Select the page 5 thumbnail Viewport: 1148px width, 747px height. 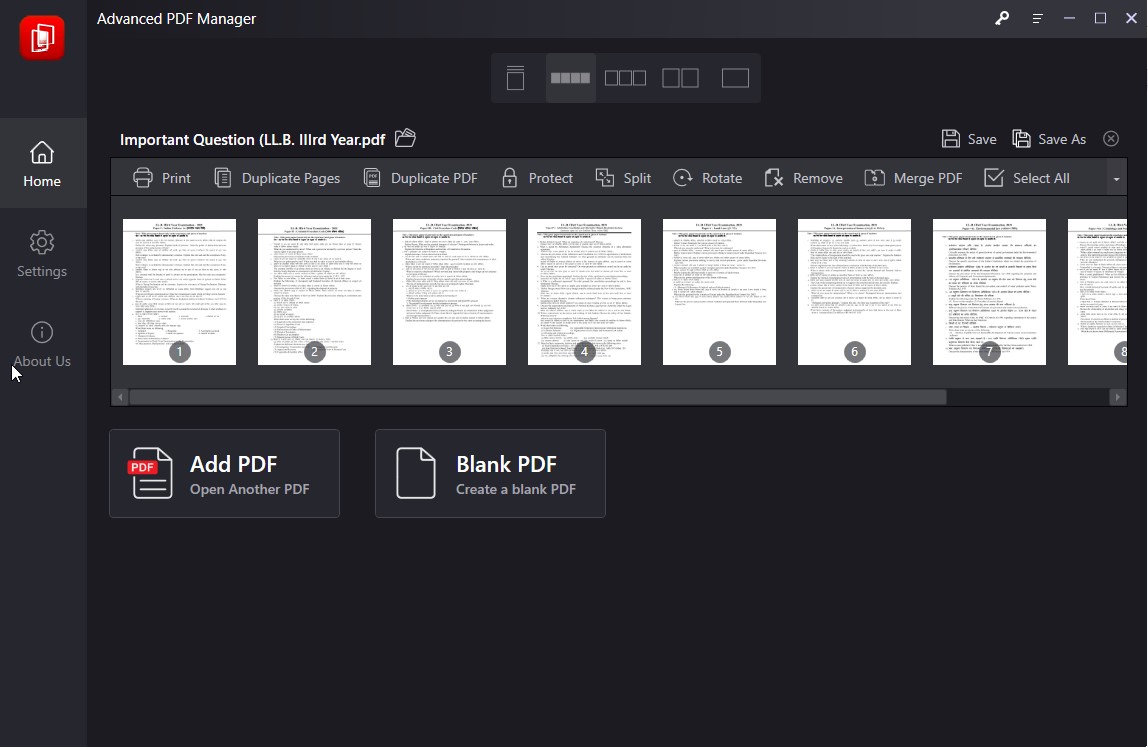[719, 291]
